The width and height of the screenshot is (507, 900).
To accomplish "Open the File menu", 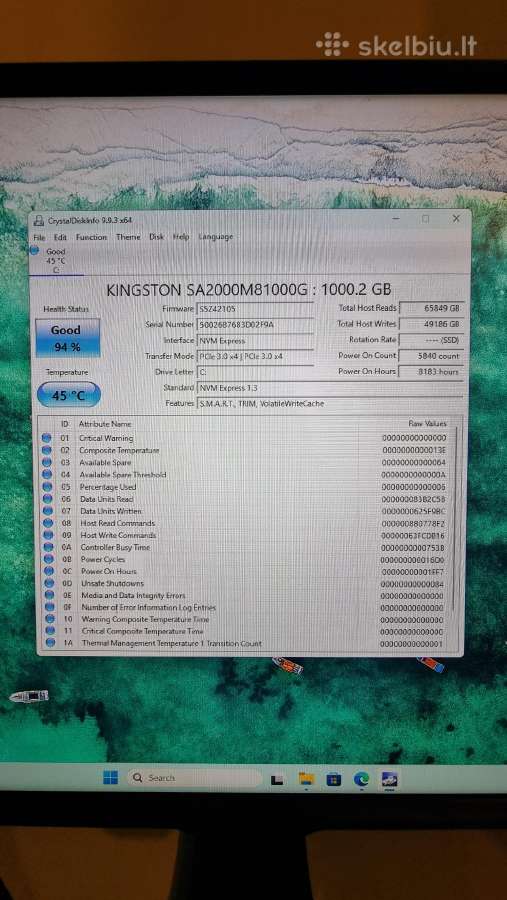I will (x=39, y=237).
